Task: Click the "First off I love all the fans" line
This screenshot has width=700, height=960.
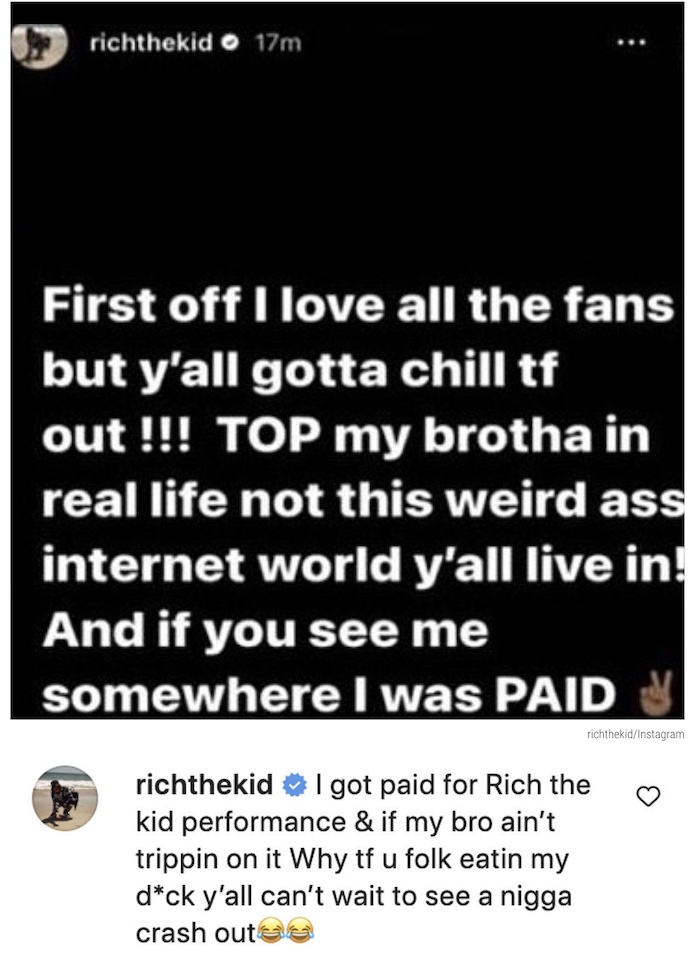Action: [358, 304]
